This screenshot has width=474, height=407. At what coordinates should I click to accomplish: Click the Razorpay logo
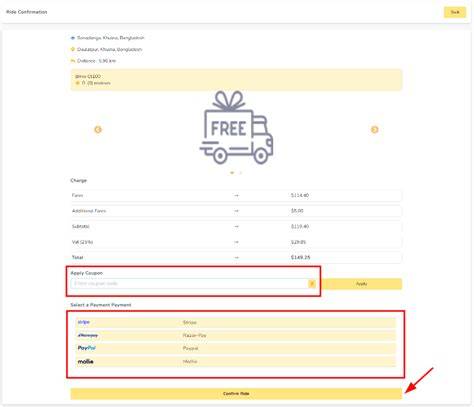click(x=88, y=335)
